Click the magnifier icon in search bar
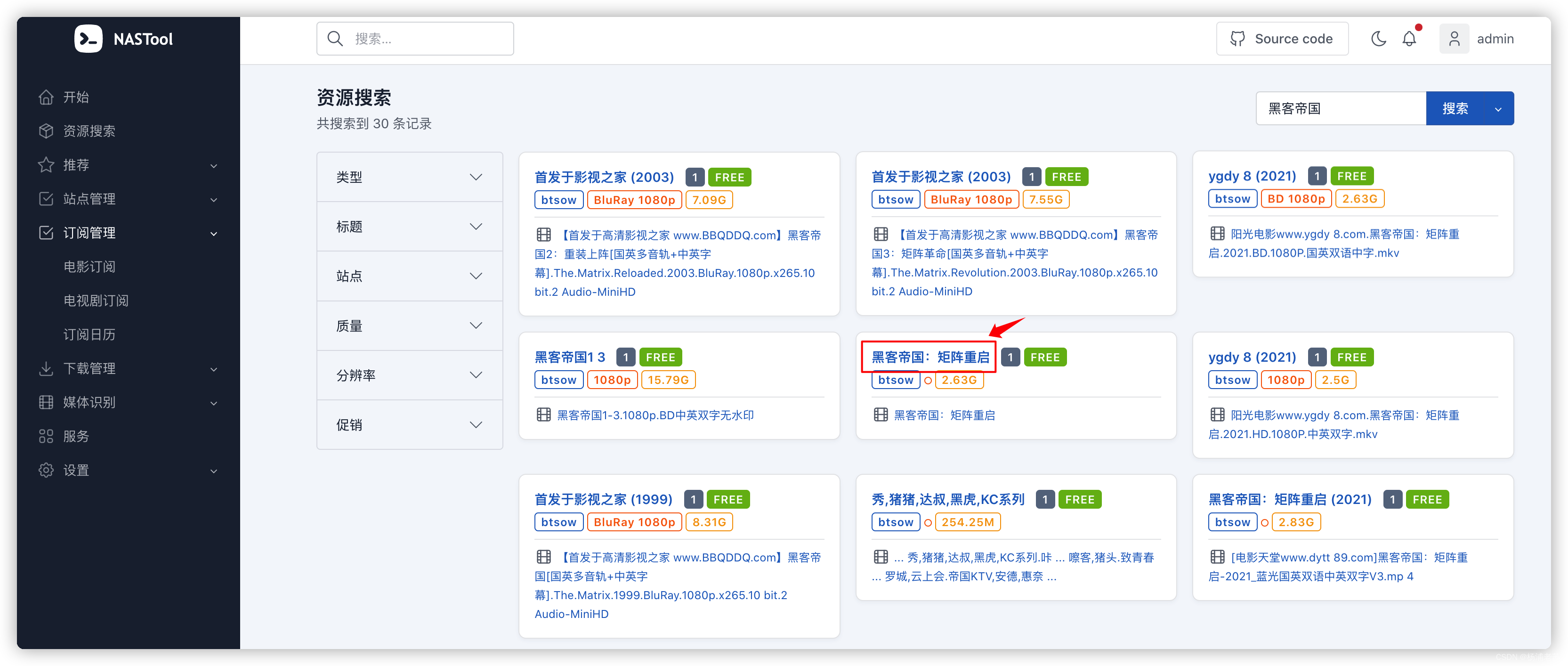1568x666 pixels. click(x=335, y=38)
